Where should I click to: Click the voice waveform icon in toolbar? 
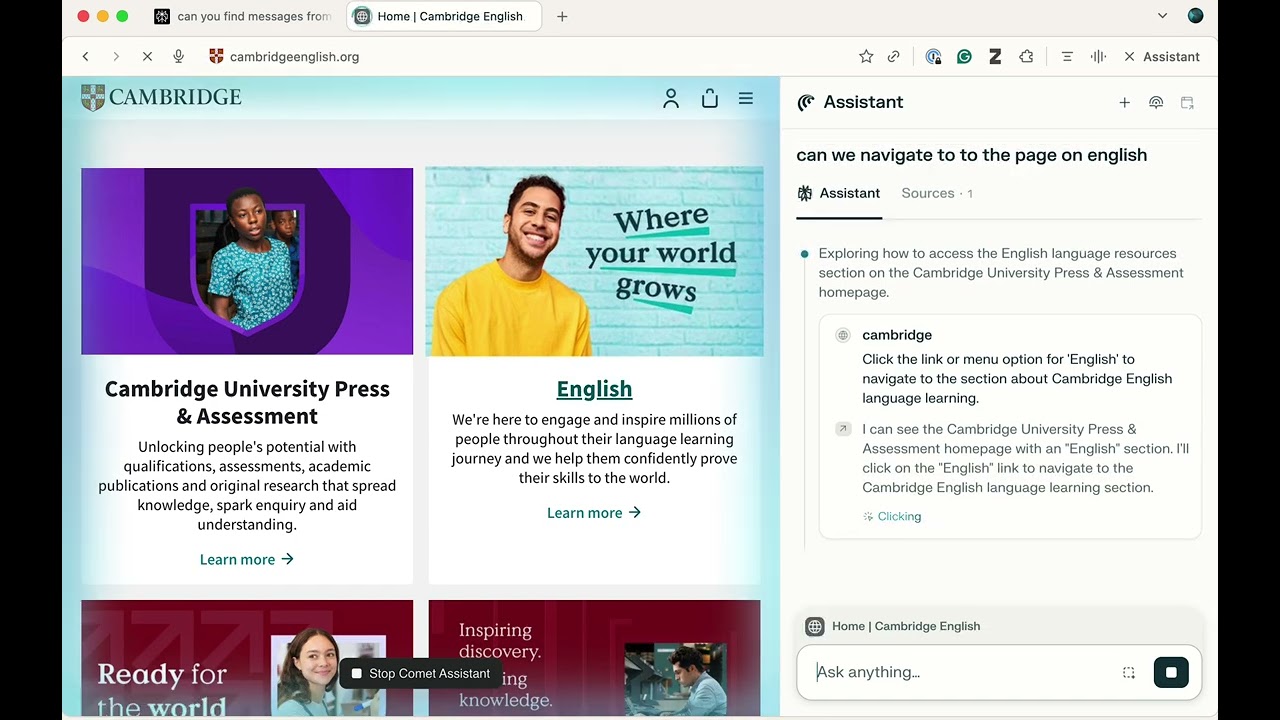[x=1098, y=57]
